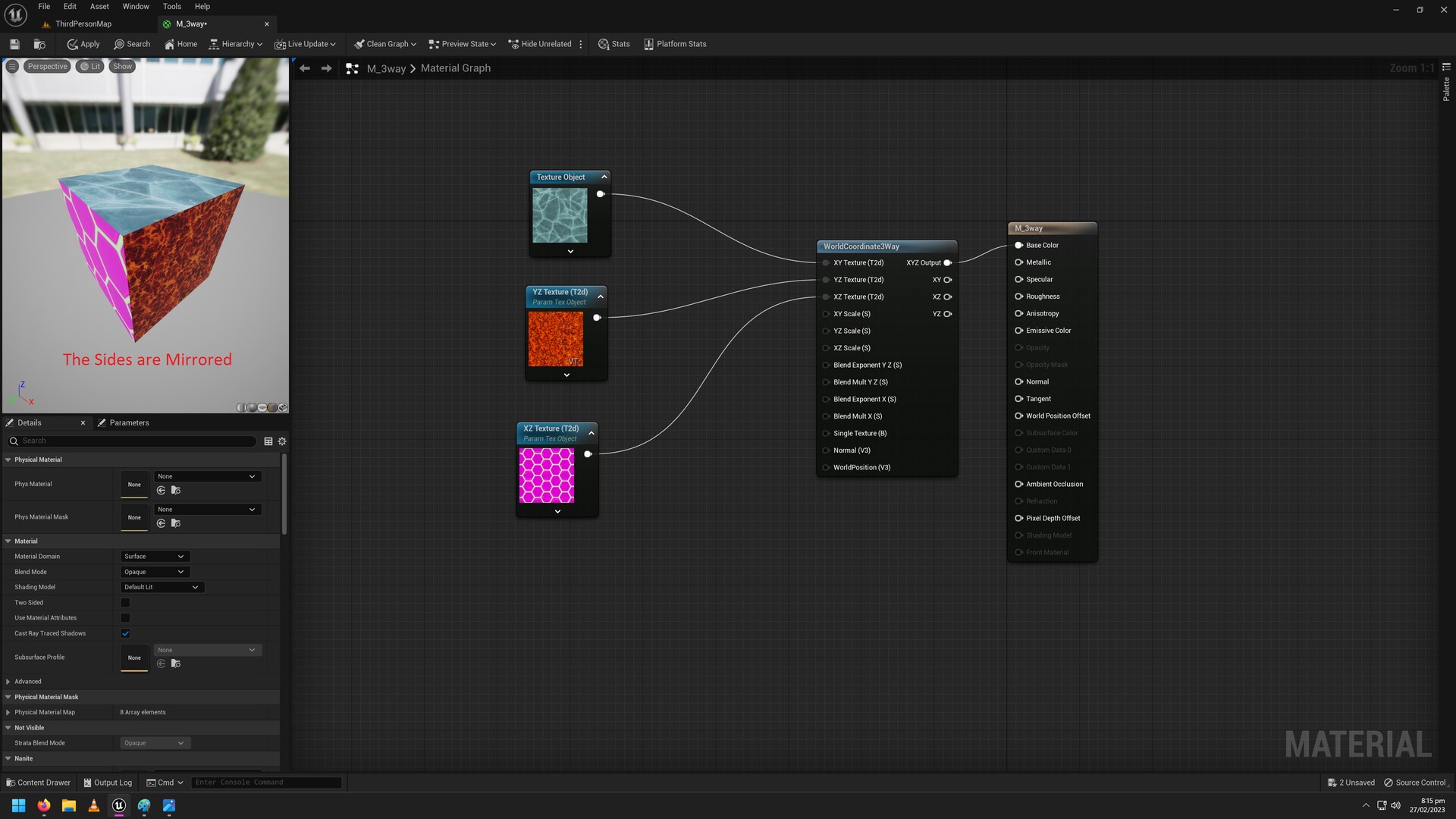Click the Source Control link at bottom right
Image resolution: width=1456 pixels, height=819 pixels.
click(1415, 782)
